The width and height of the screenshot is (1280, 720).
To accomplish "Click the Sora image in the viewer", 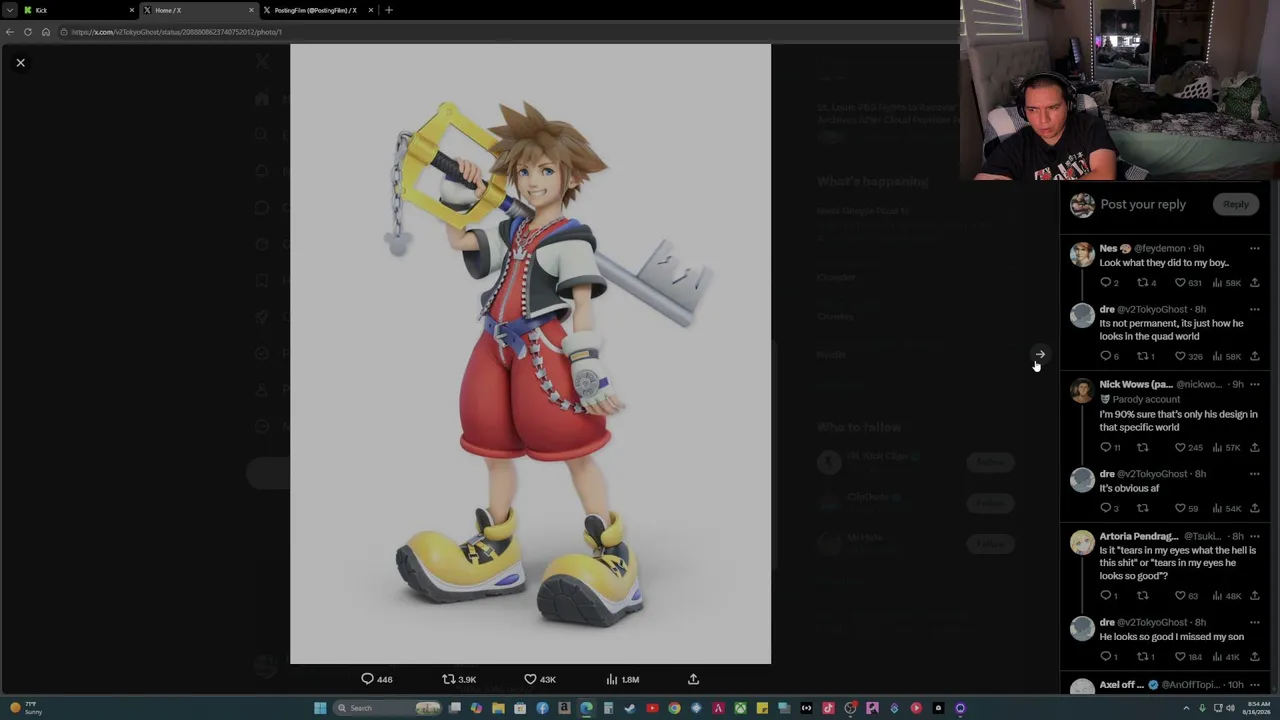I will coord(530,354).
